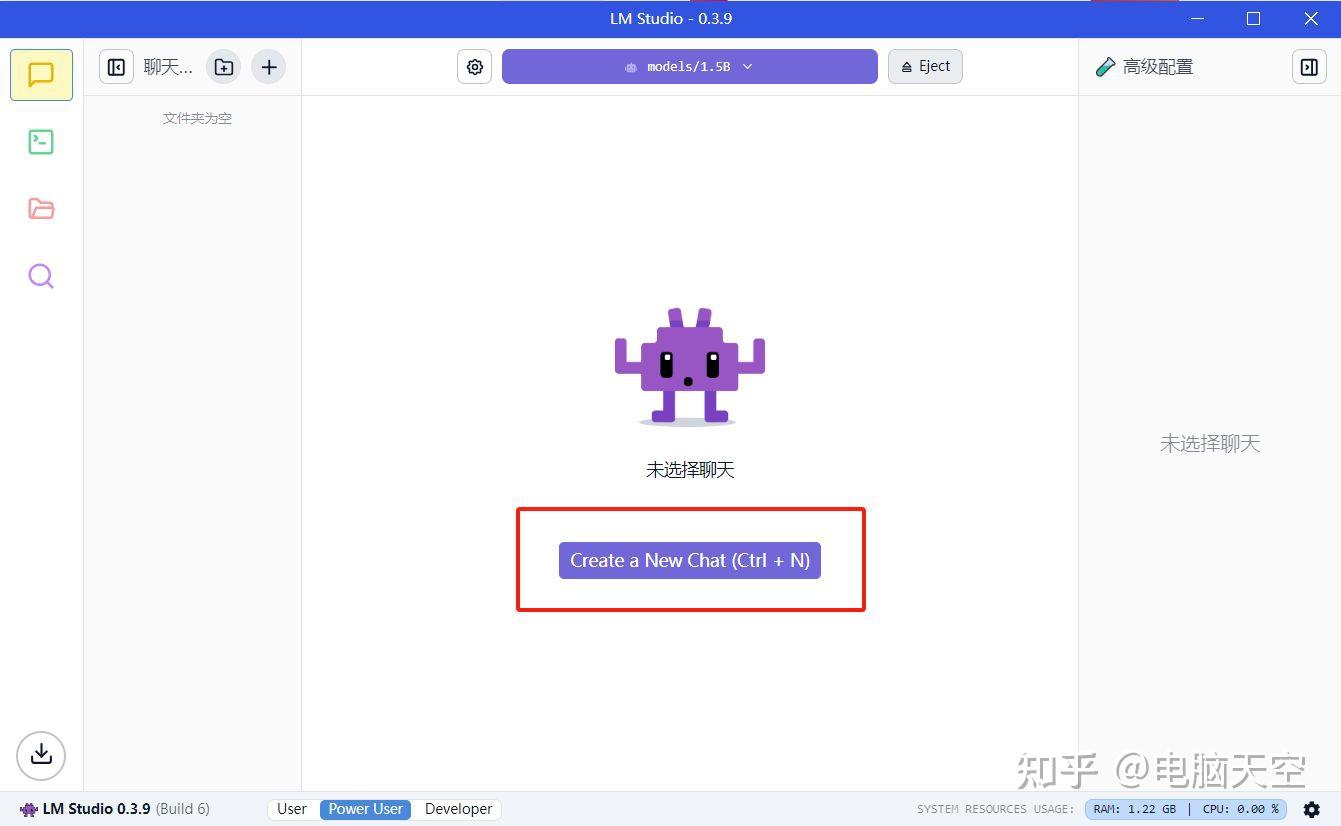Click the 聊天 panel title

coord(168,67)
